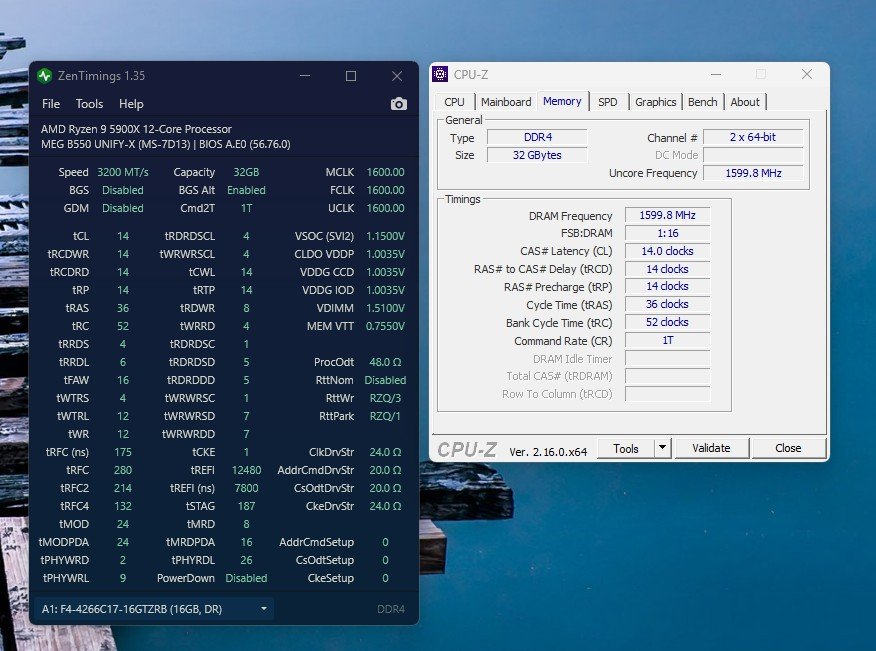The width and height of the screenshot is (876, 651).
Task: Click the Channel # 2 x 64-bit field
Action: point(753,137)
